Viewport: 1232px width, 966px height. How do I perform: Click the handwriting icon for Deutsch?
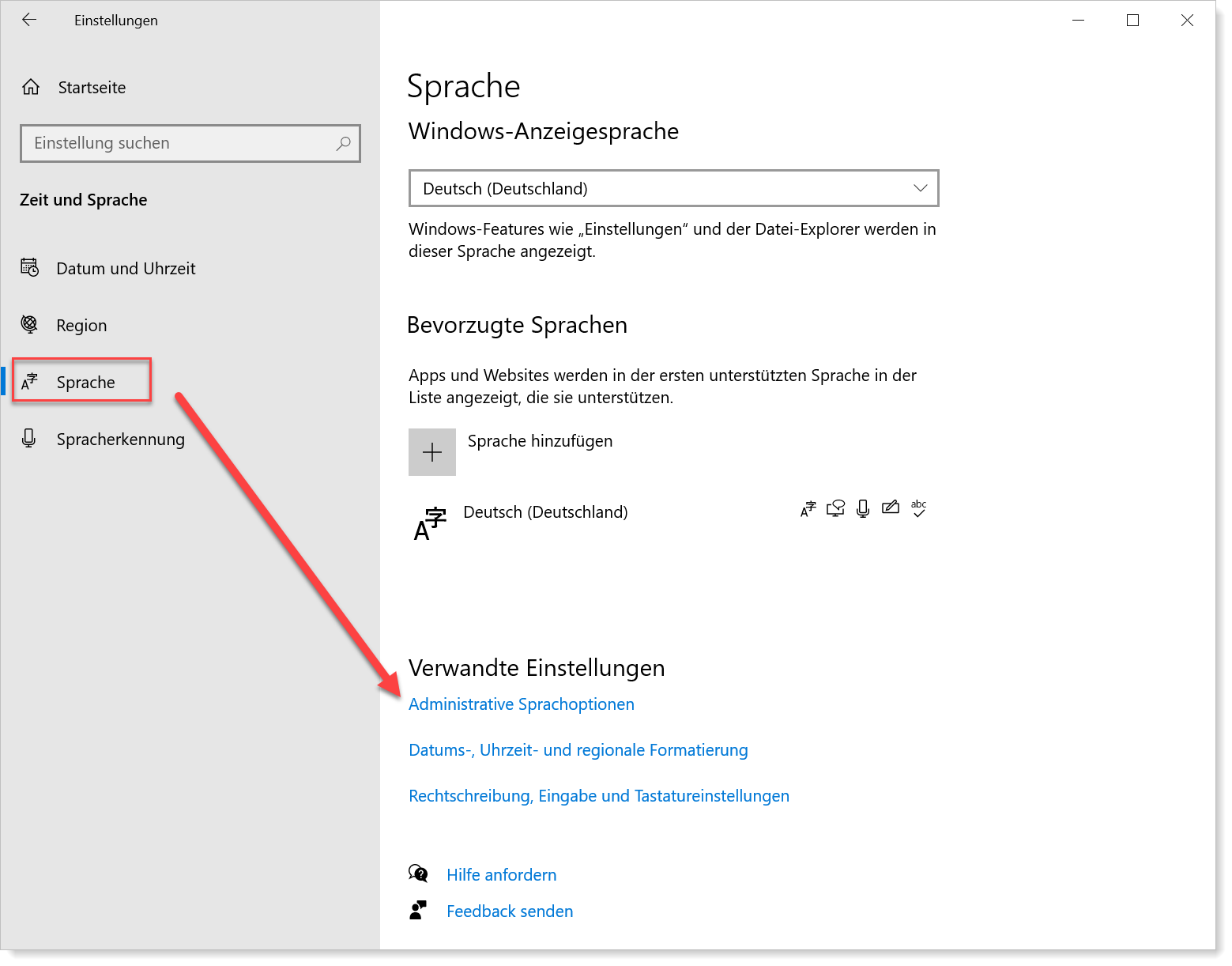tap(891, 508)
